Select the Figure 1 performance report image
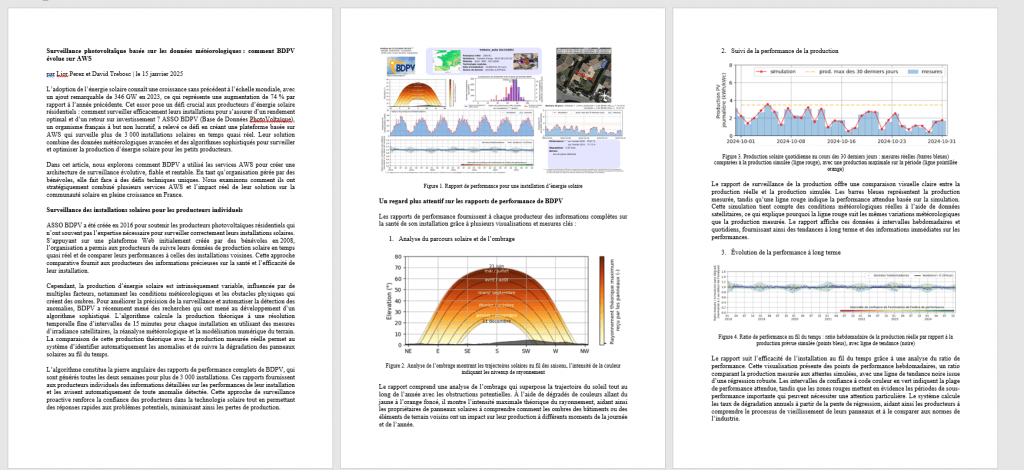Viewport: 1024px width, 470px height. [x=502, y=110]
